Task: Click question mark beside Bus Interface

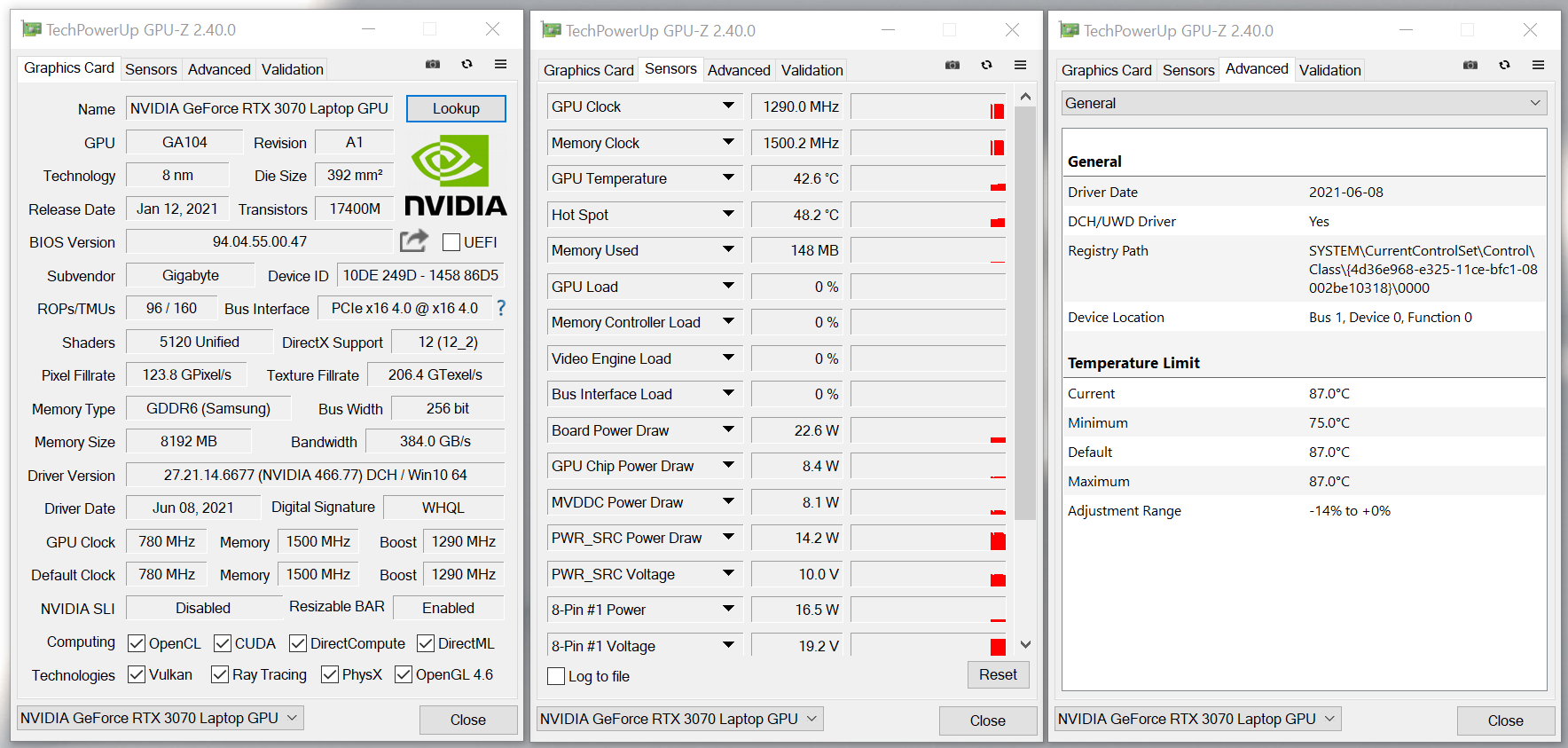Action: (x=501, y=308)
